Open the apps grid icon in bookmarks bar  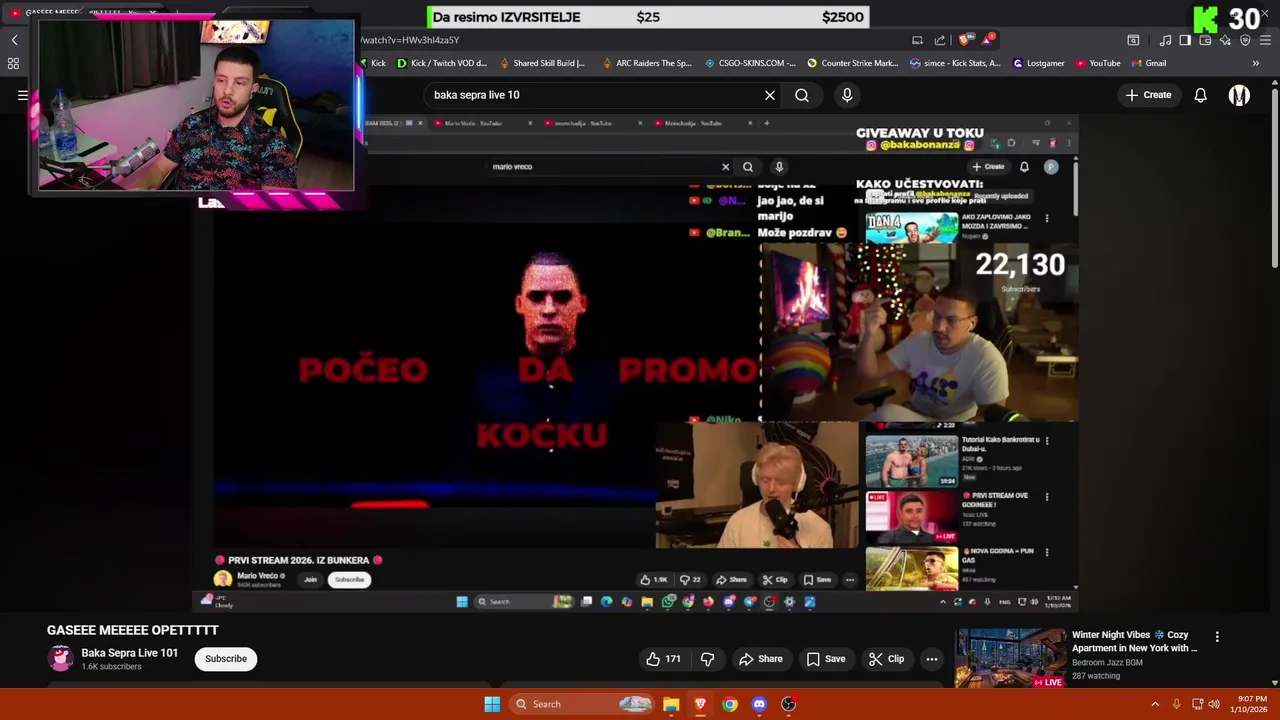13,63
